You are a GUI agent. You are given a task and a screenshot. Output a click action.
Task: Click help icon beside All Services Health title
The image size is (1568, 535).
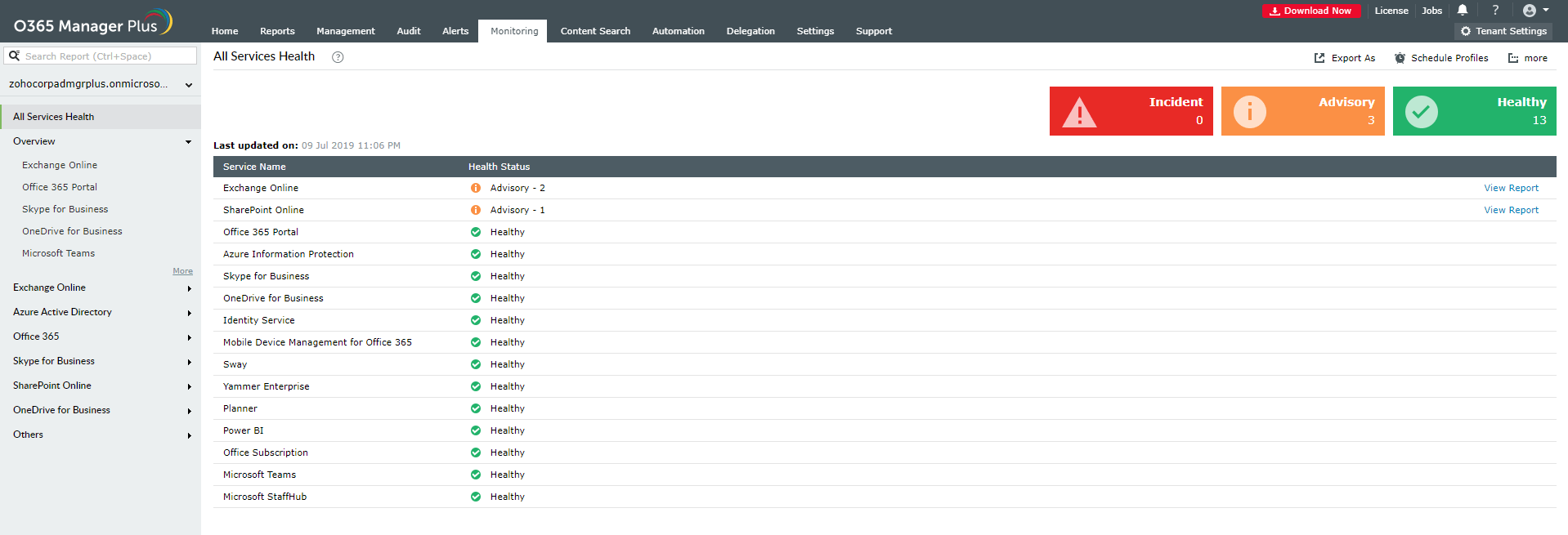coord(338,57)
